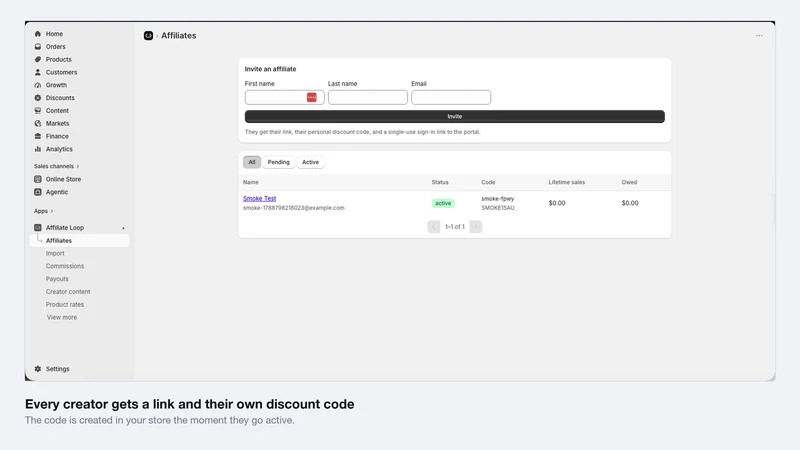Click the Agentic channel icon
This screenshot has width=800, height=450.
38,192
